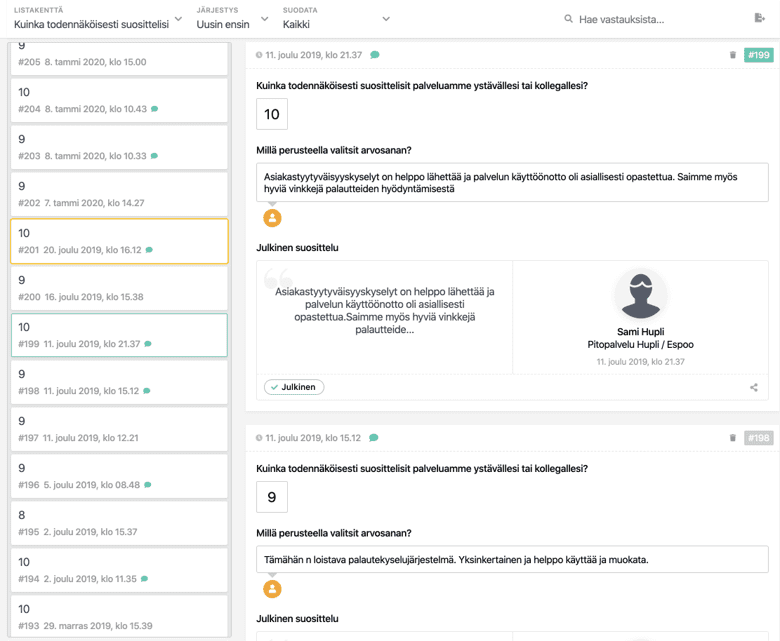Delete response #199 with trash icon
The width and height of the screenshot is (780, 641).
tap(733, 55)
